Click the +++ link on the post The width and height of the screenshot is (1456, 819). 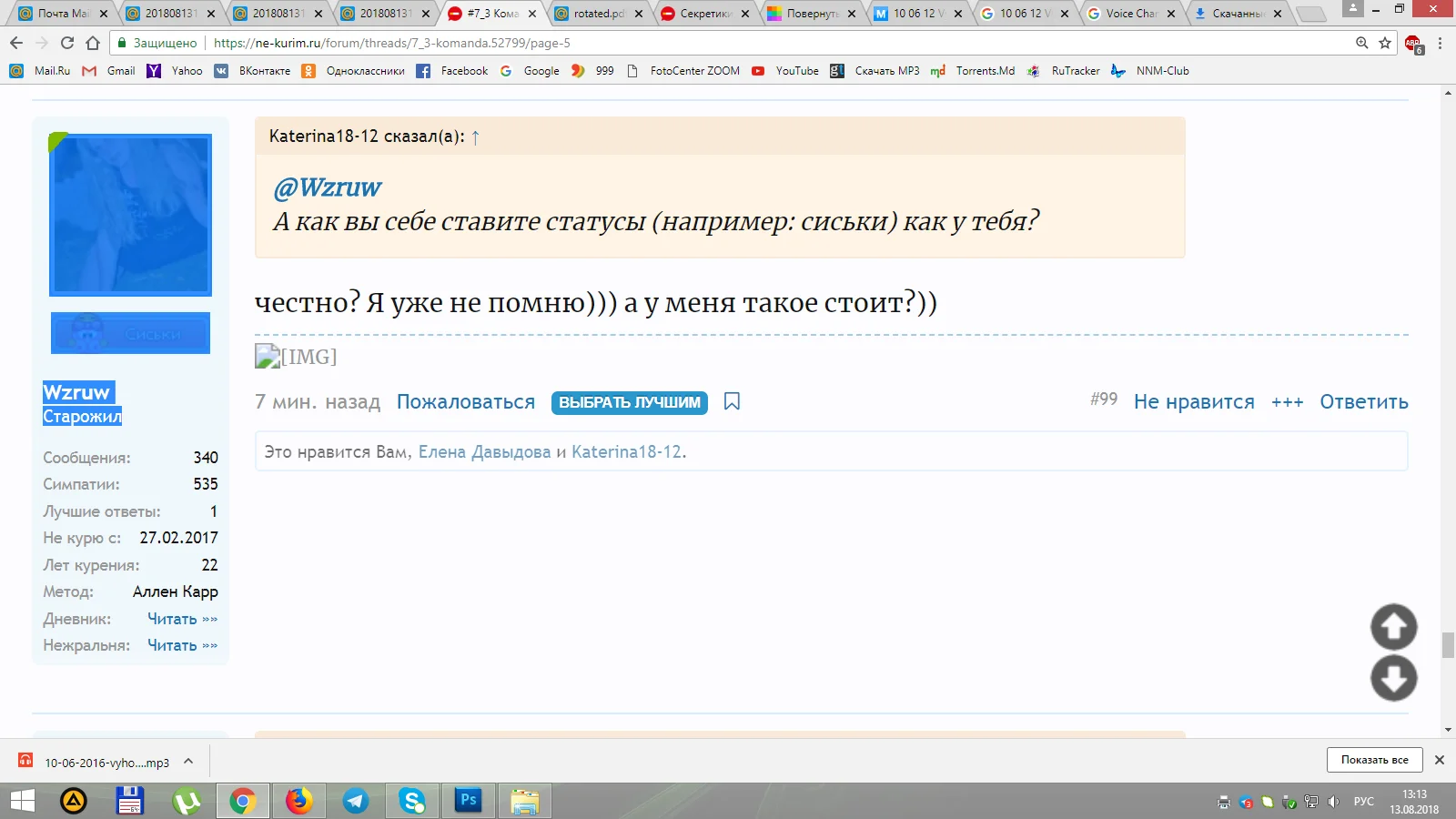pos(1288,402)
